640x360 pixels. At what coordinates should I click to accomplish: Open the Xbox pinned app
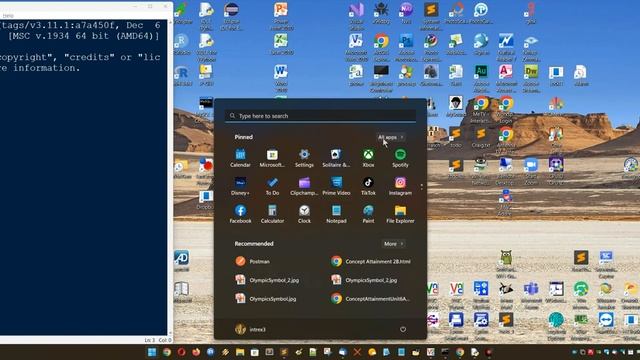point(368,158)
